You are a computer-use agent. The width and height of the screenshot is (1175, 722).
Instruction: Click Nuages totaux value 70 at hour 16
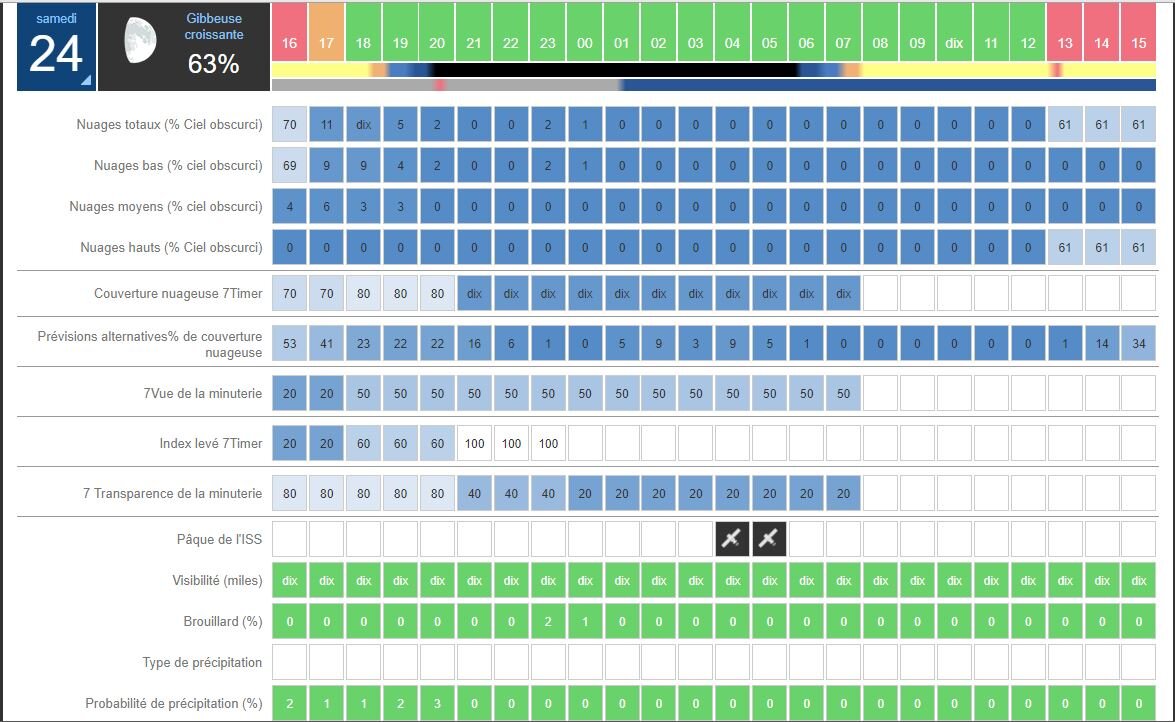(290, 125)
